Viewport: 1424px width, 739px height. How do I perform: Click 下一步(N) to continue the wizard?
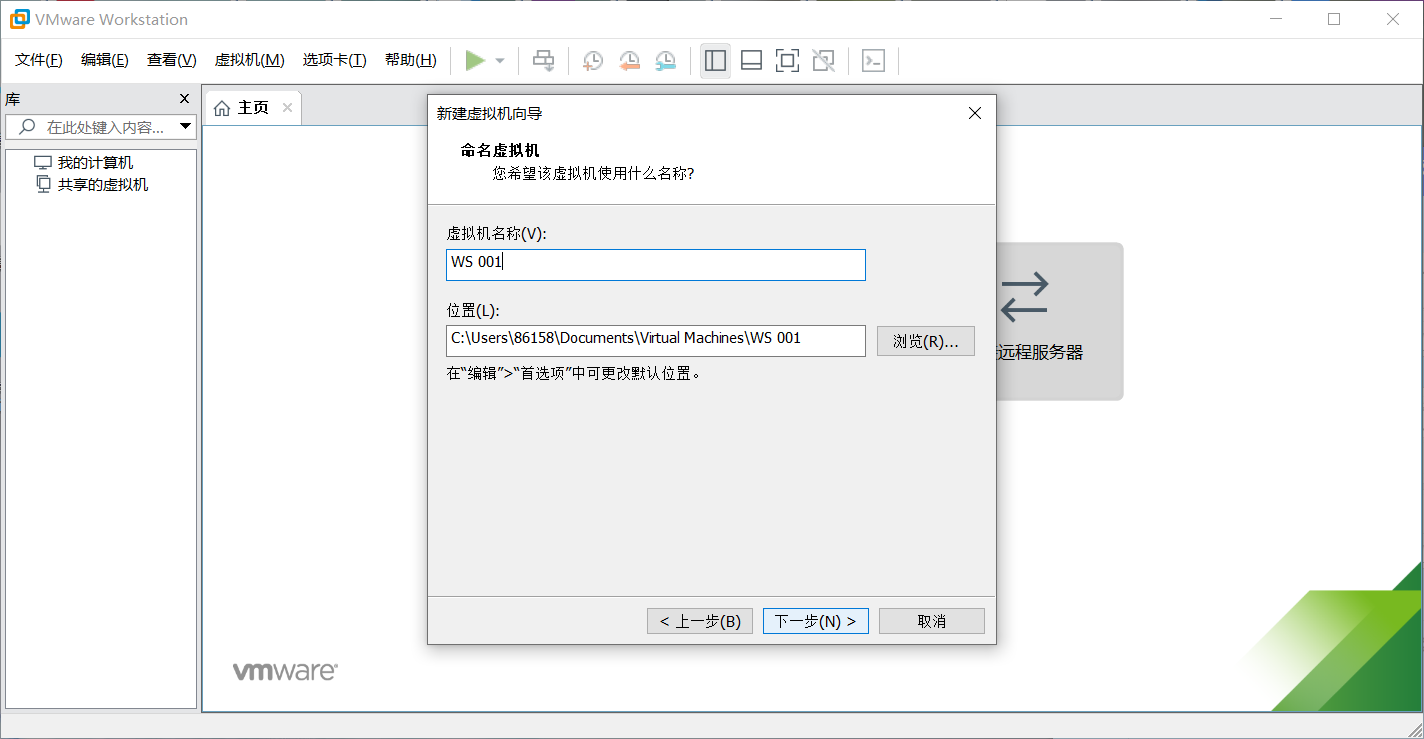click(816, 621)
